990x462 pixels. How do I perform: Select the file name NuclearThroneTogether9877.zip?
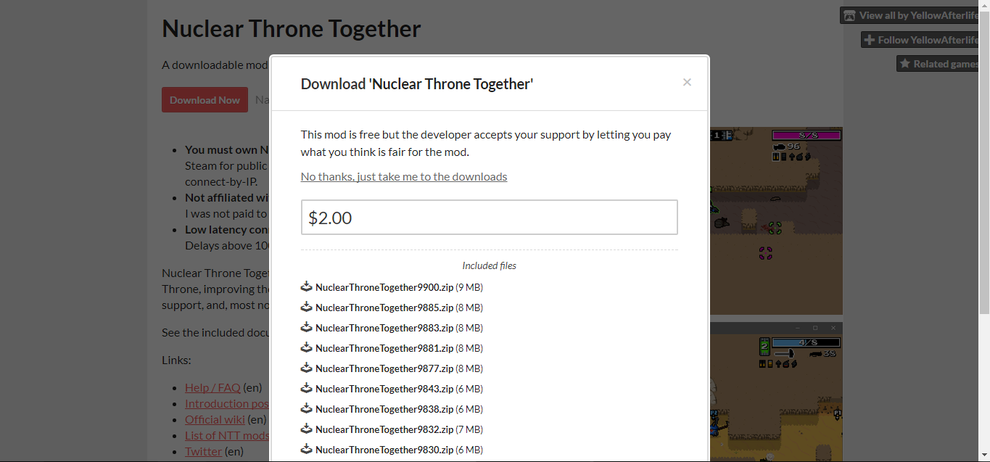click(384, 369)
